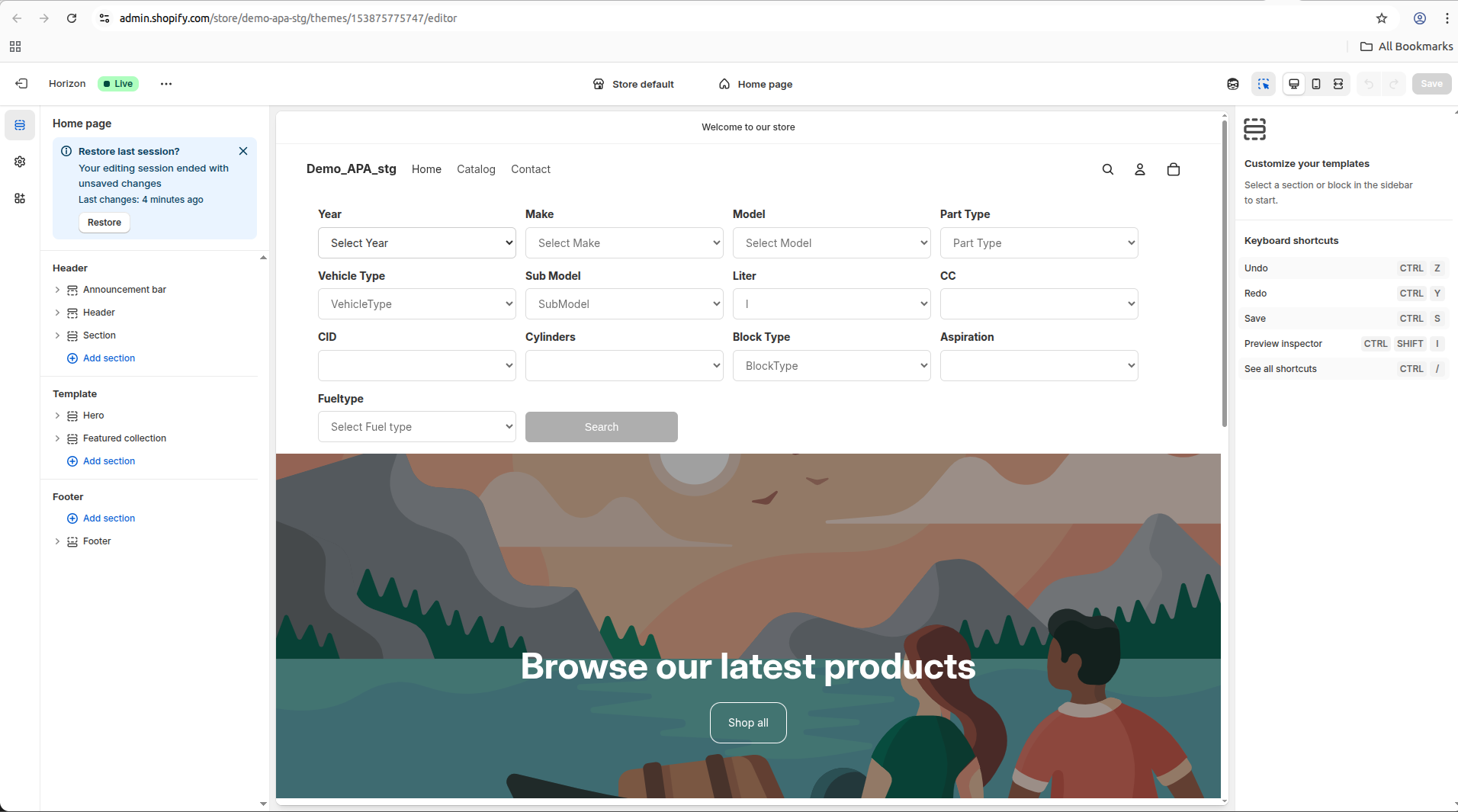Expand the Footer section row
This screenshot has width=1458, height=812.
tap(57, 541)
